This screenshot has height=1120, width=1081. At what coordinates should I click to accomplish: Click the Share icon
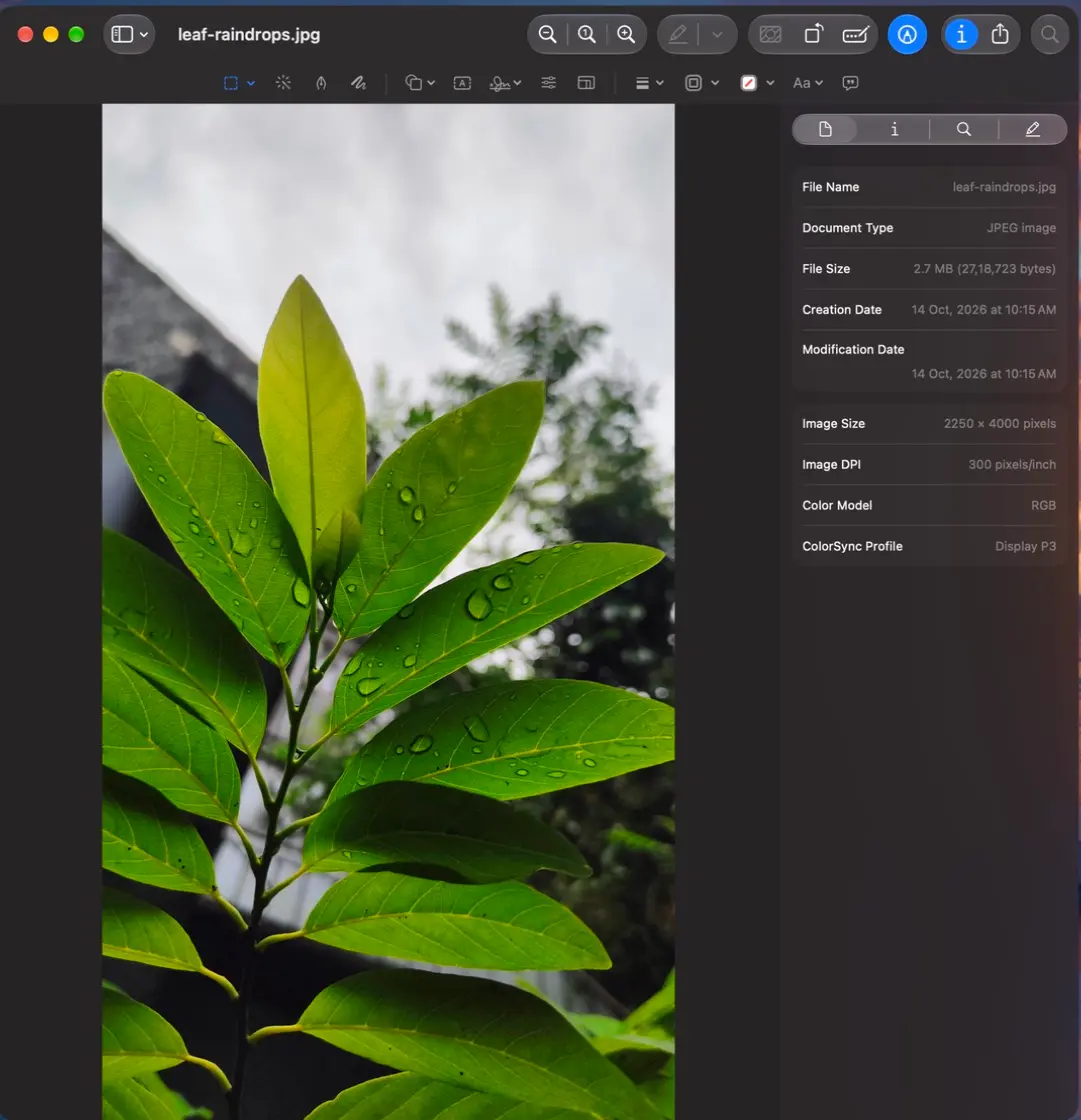point(1000,34)
